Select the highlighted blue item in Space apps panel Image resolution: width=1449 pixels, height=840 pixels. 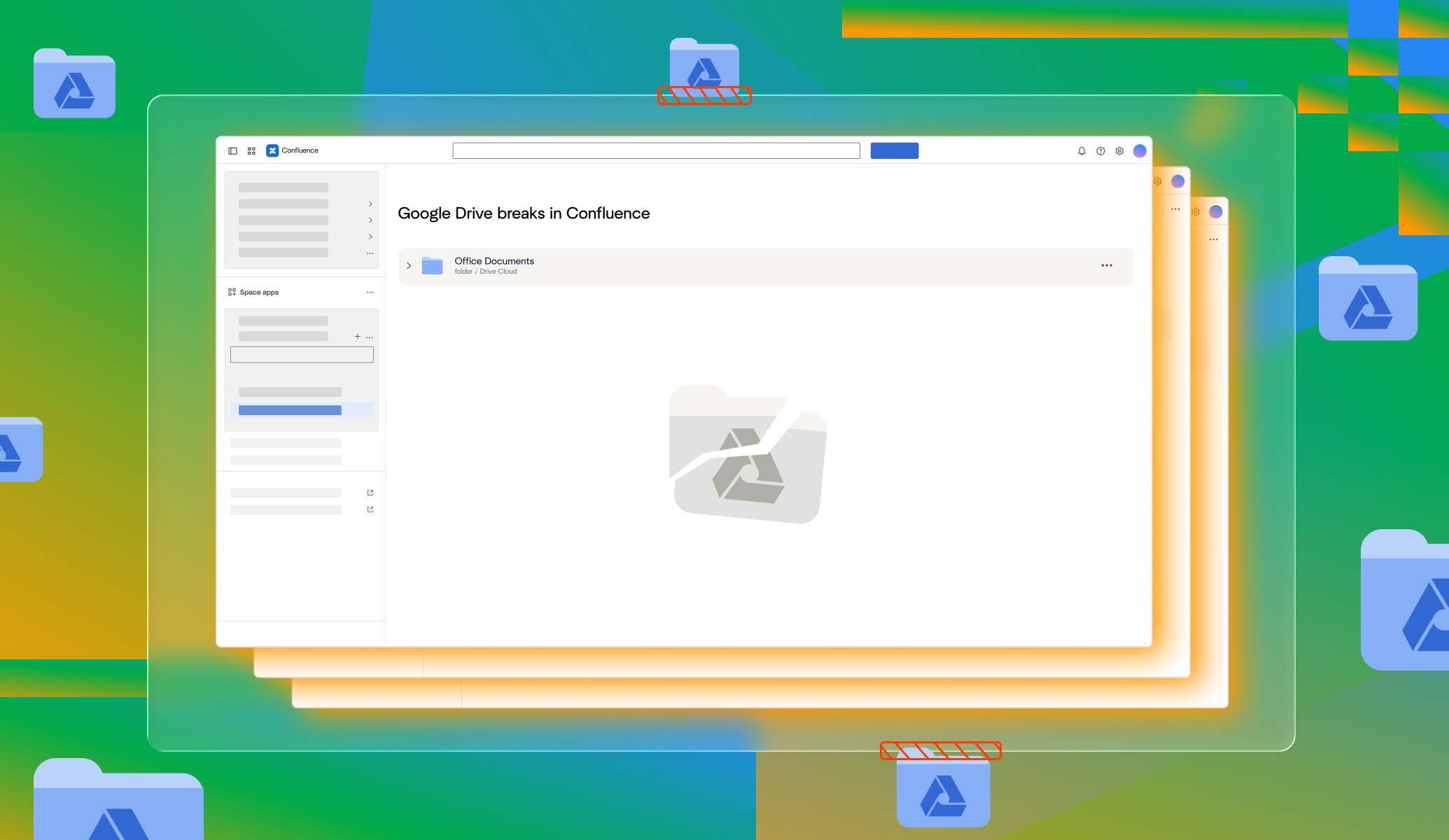[x=289, y=409]
